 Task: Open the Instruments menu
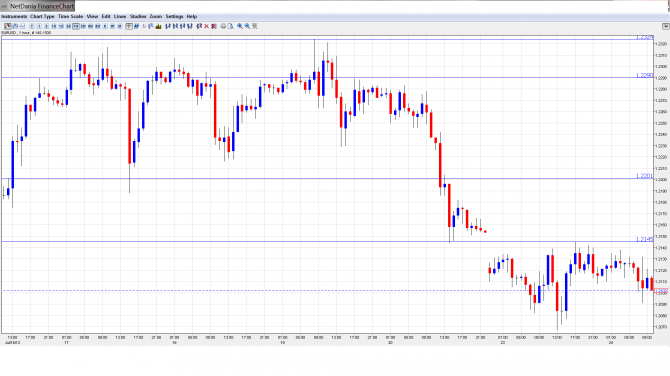click(x=14, y=16)
